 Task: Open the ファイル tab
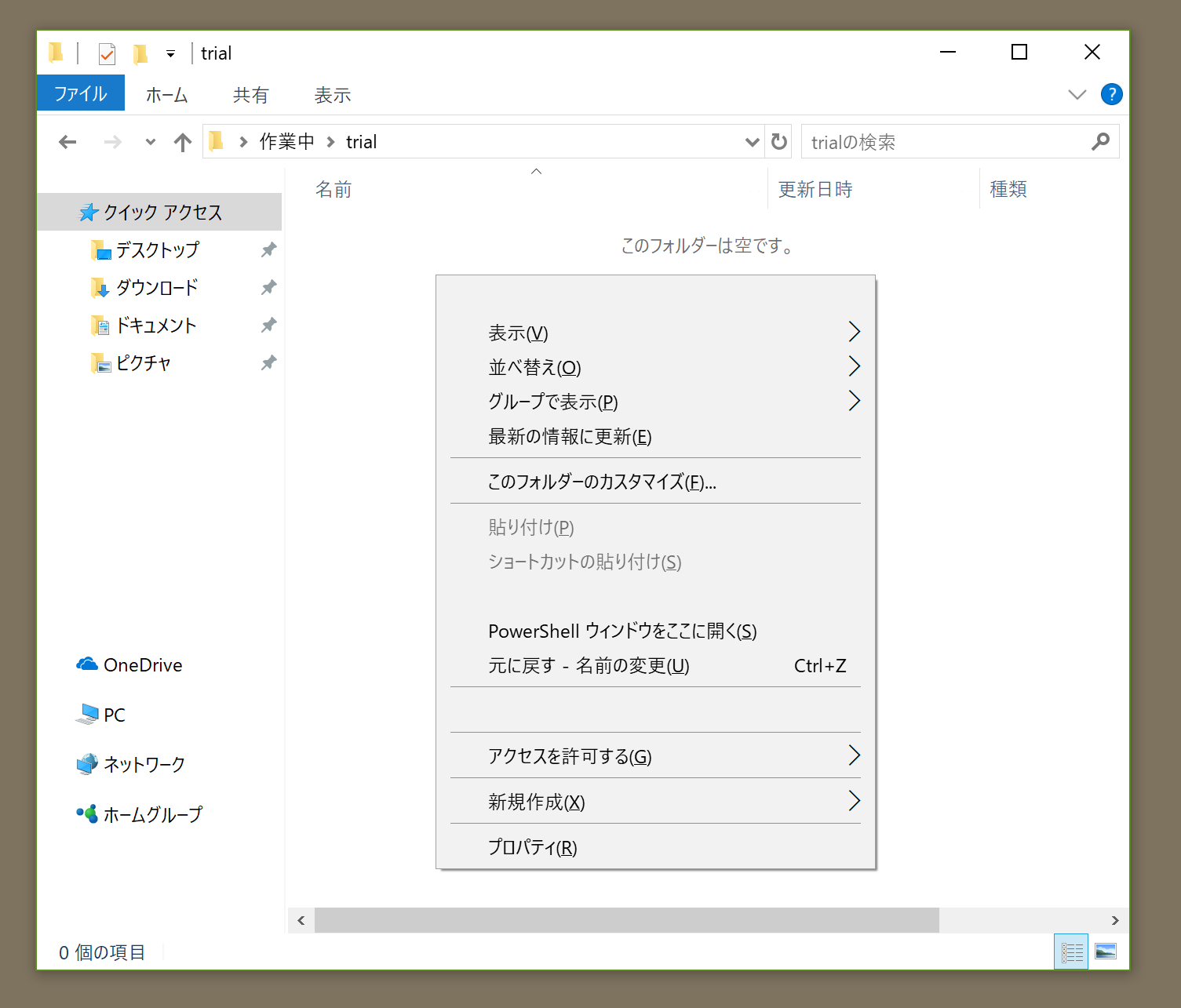click(x=81, y=94)
